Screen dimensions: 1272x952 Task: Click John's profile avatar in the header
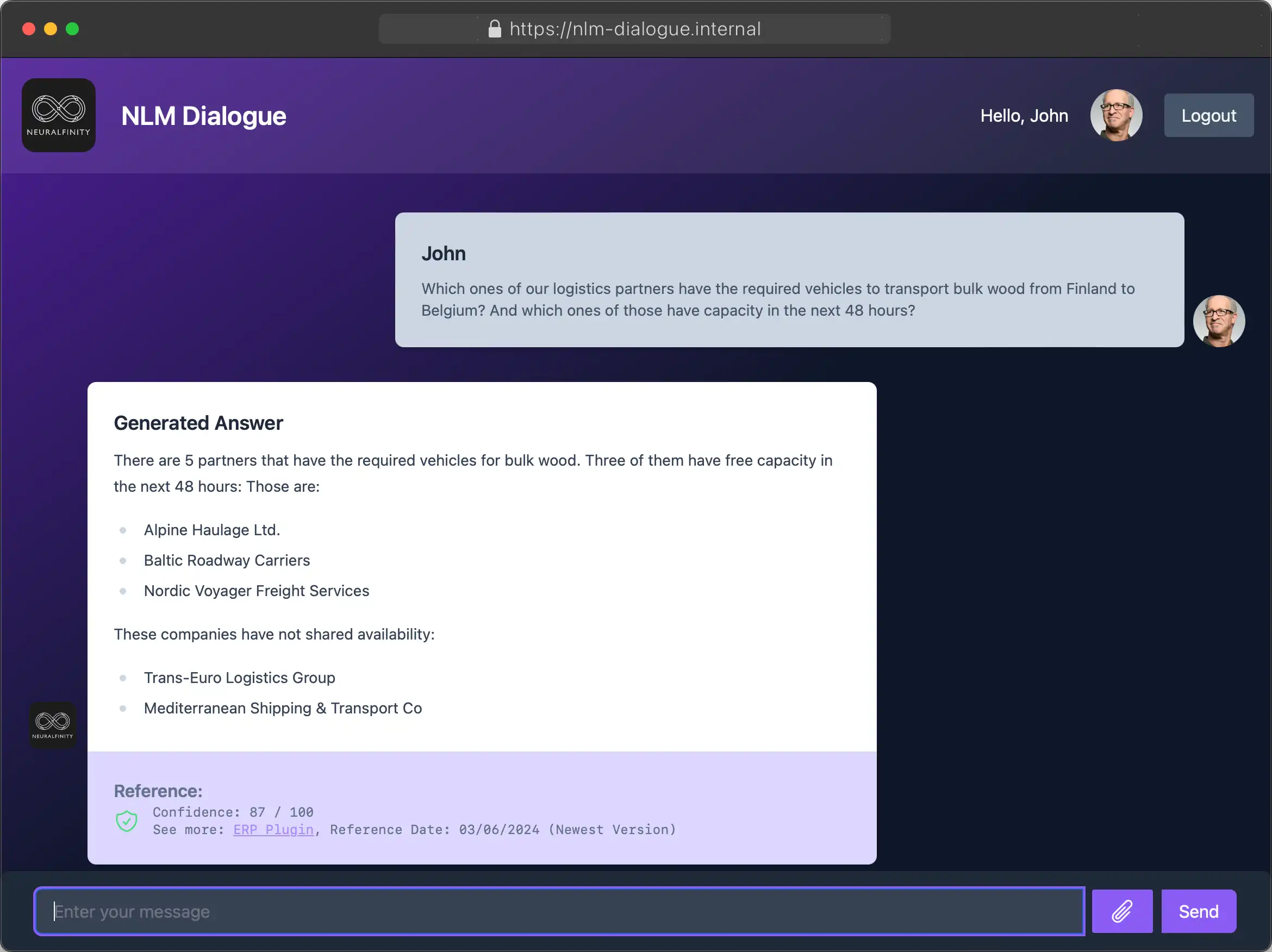(x=1116, y=116)
